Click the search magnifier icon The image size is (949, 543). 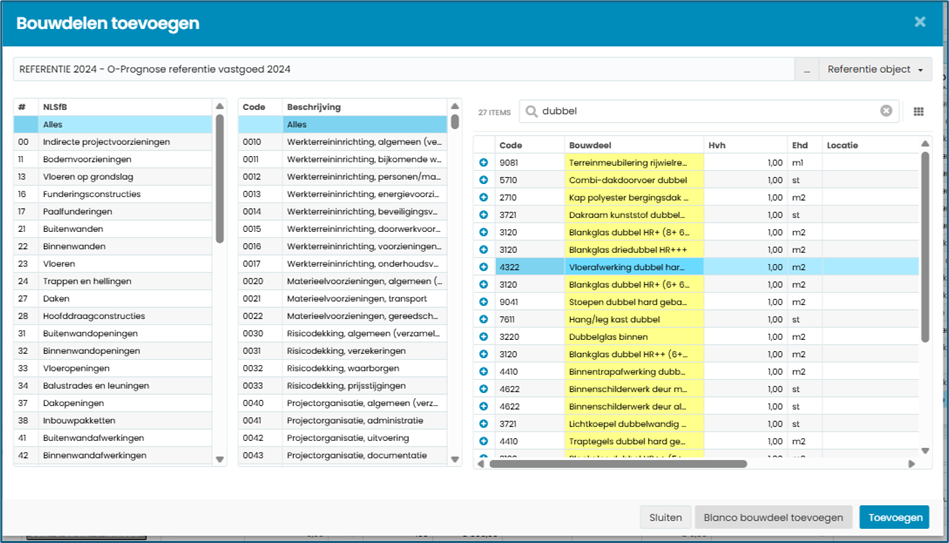pyautogui.click(x=531, y=111)
